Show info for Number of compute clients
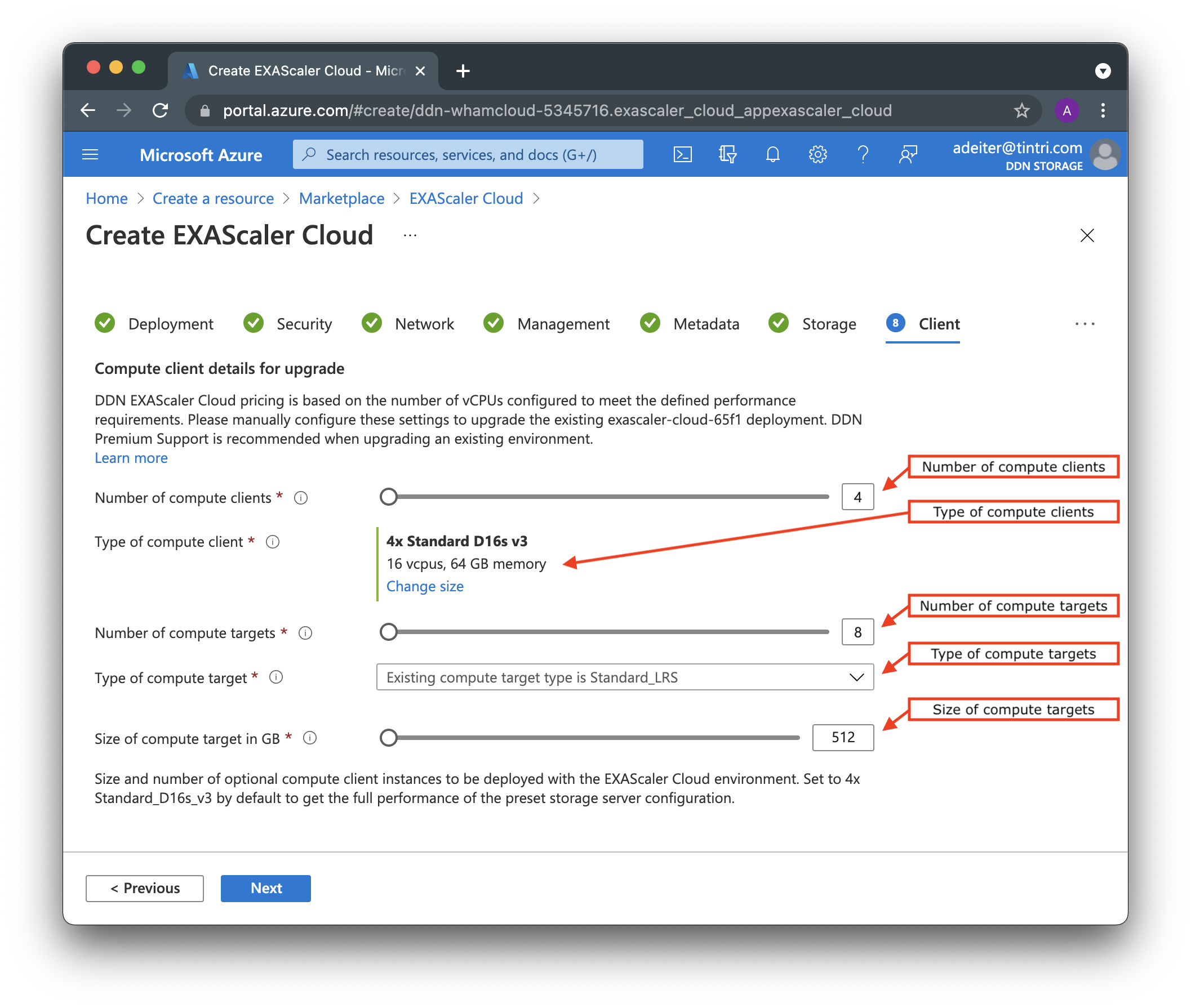Viewport: 1191px width, 1008px height. (x=301, y=498)
